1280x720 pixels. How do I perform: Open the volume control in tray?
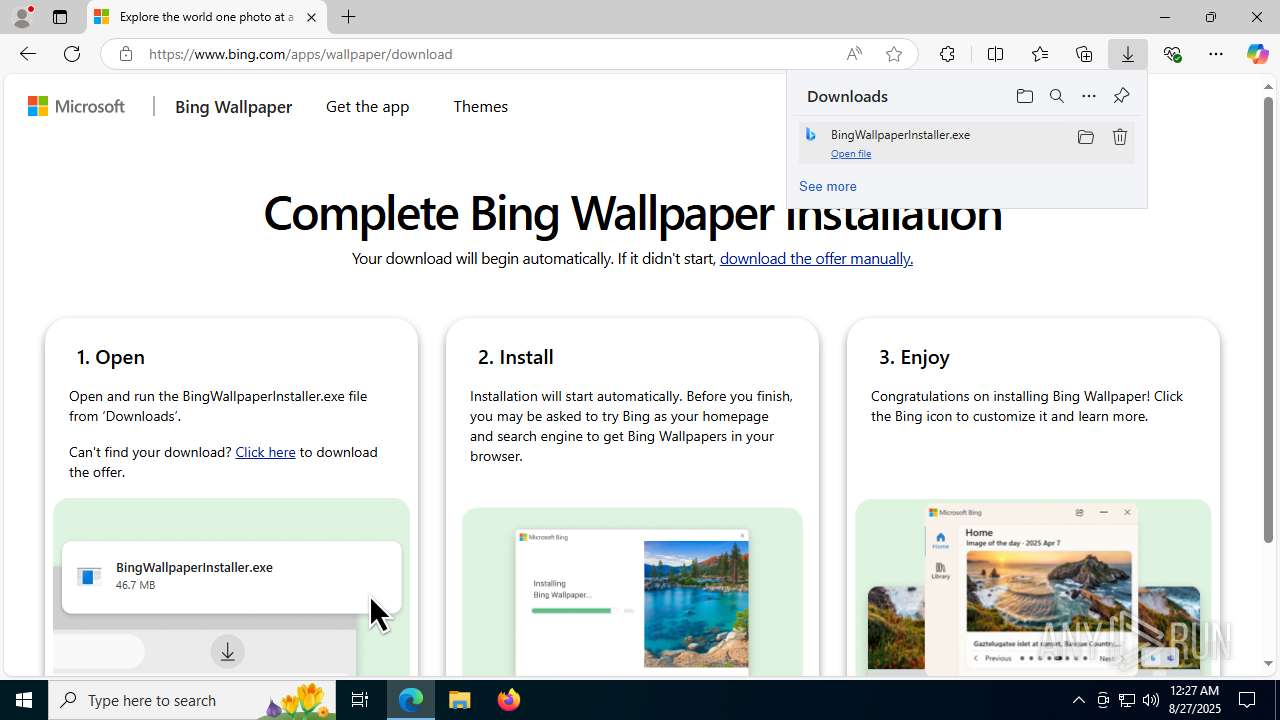tap(1150, 700)
